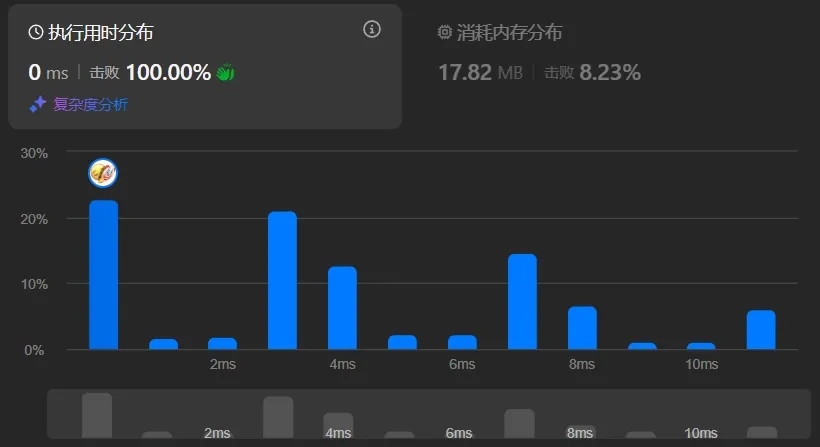Screen dimensions: 820x447
Task: Click the chip icon beside 消耗内存分布
Action: (445, 33)
